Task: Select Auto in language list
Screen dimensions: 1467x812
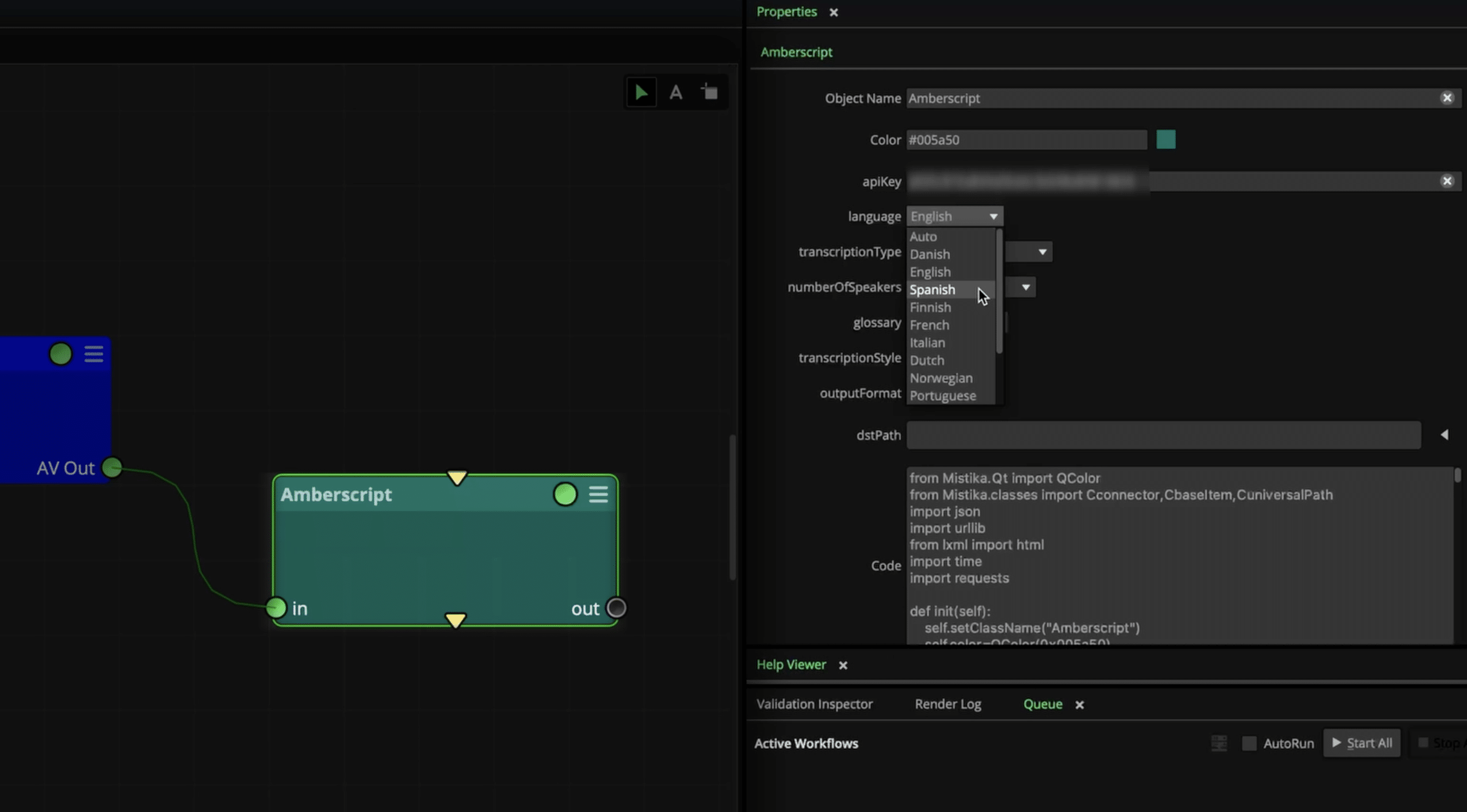Action: click(952, 236)
